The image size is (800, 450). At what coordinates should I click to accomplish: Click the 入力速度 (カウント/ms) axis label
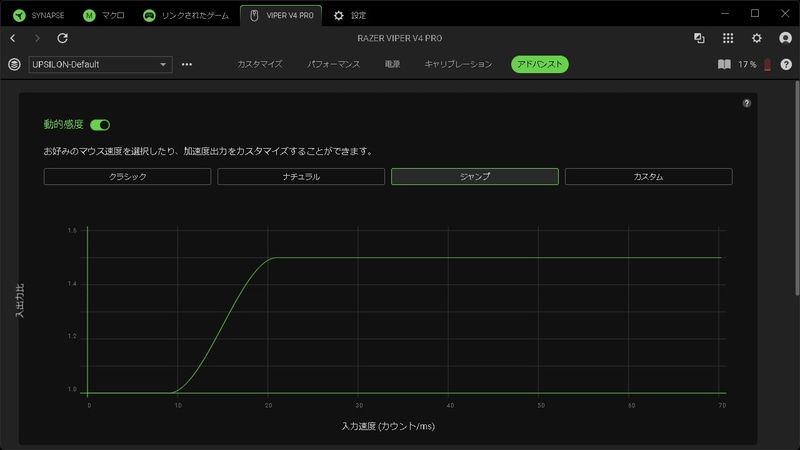tap(388, 426)
